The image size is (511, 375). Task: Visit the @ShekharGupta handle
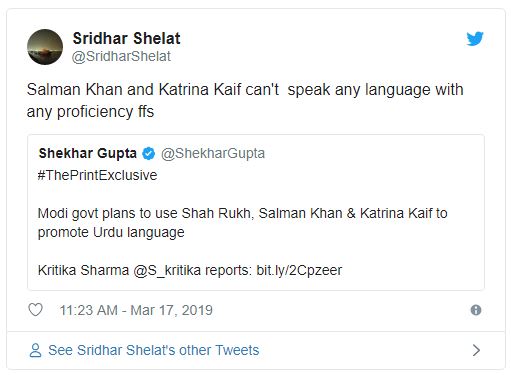pyautogui.click(x=213, y=153)
